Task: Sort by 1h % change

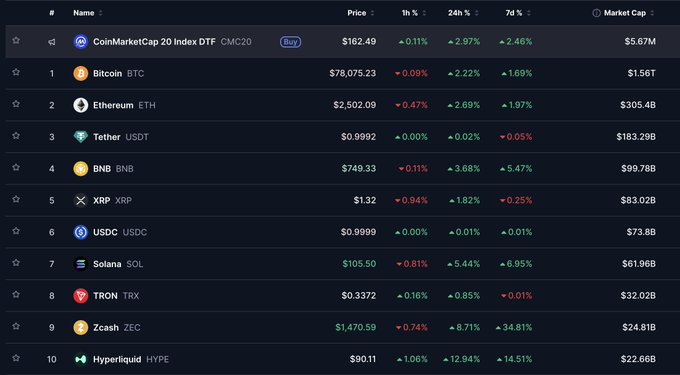Action: point(414,13)
